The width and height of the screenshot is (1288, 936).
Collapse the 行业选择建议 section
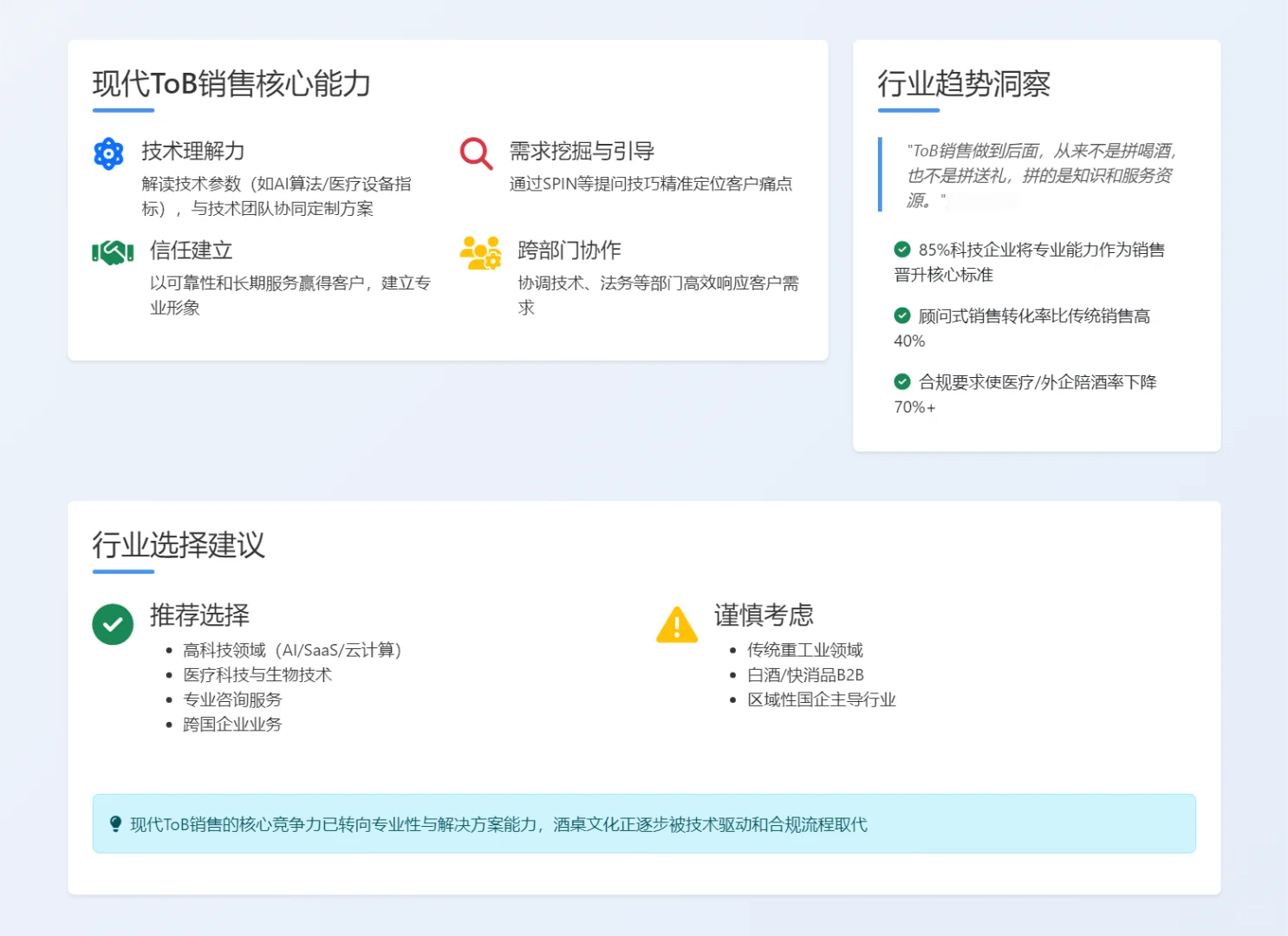click(179, 546)
